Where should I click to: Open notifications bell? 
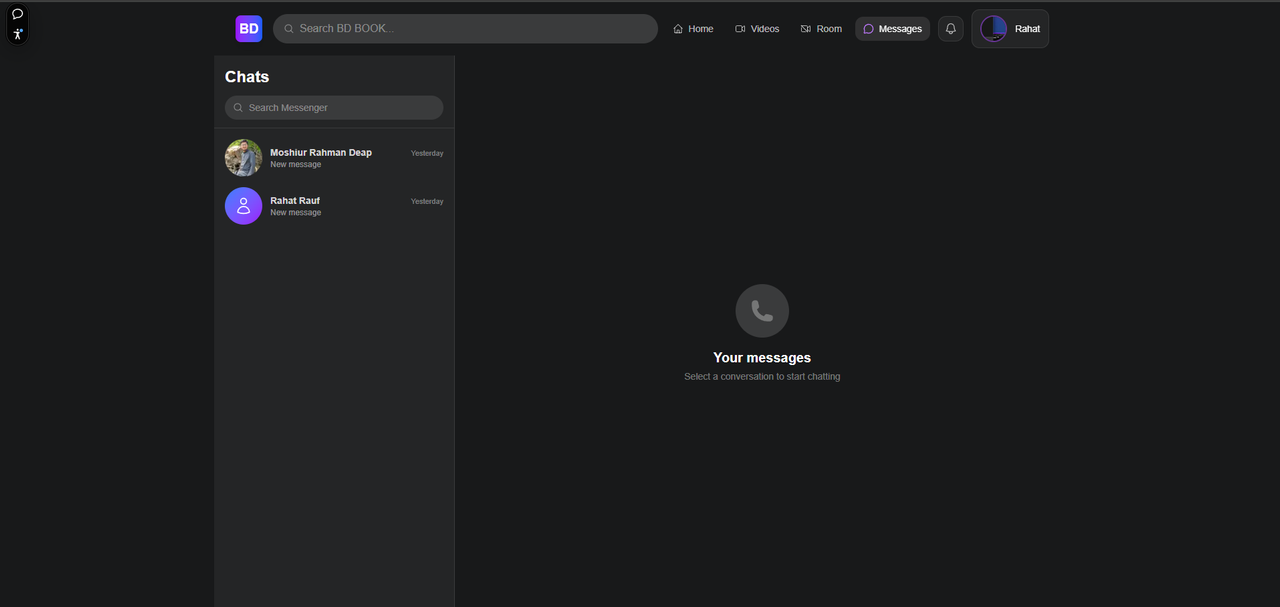pos(951,29)
